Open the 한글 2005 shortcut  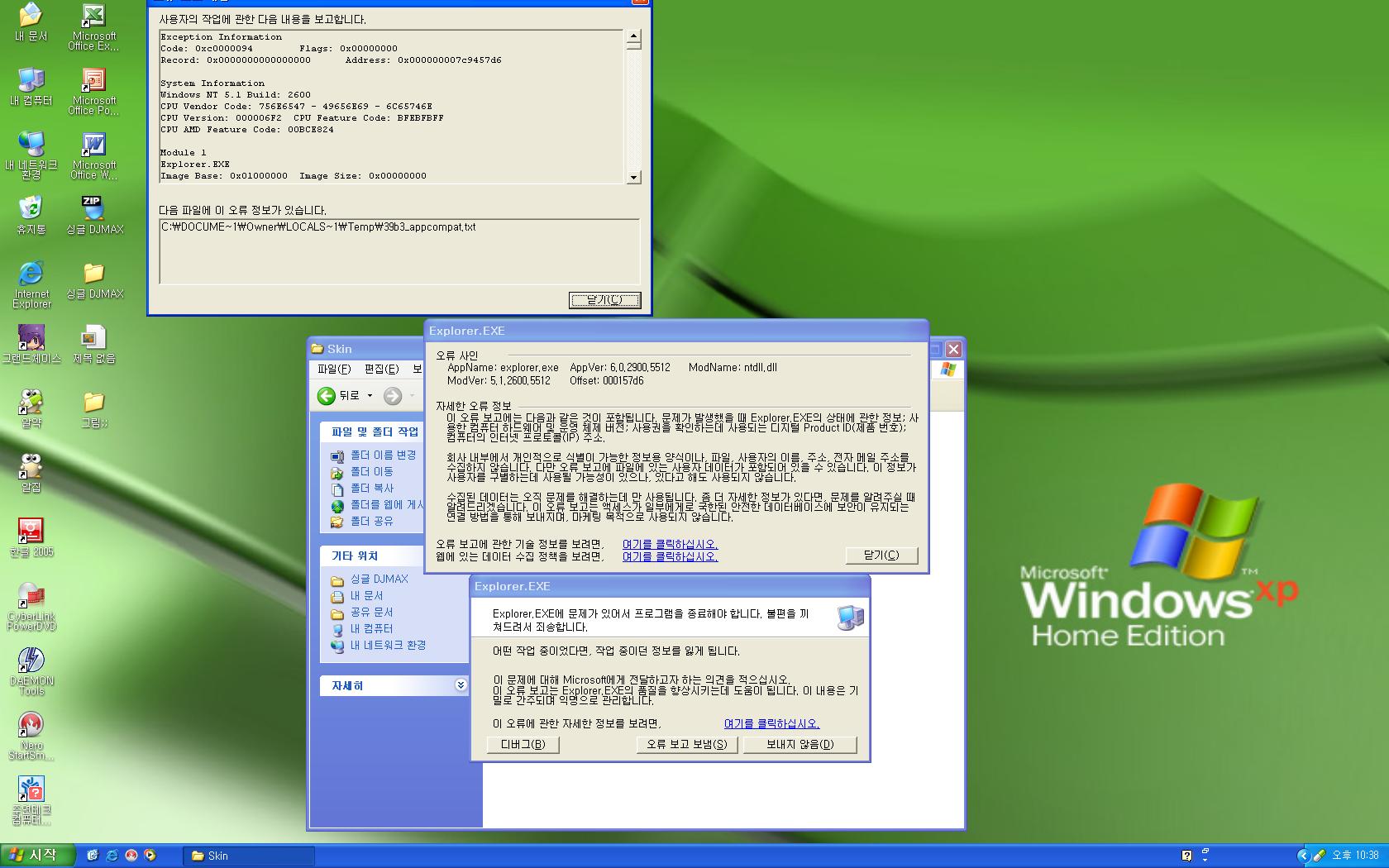coord(31,538)
